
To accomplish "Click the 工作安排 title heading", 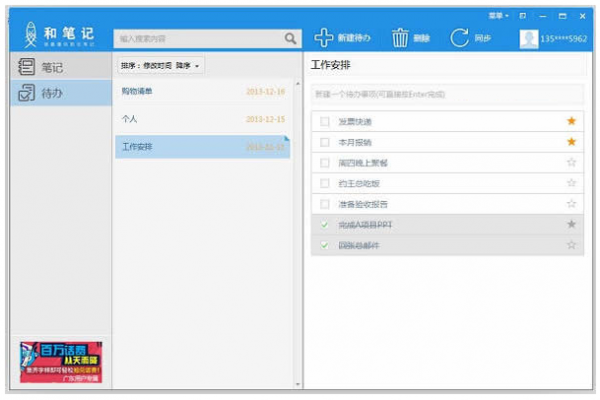I will coord(331,65).
